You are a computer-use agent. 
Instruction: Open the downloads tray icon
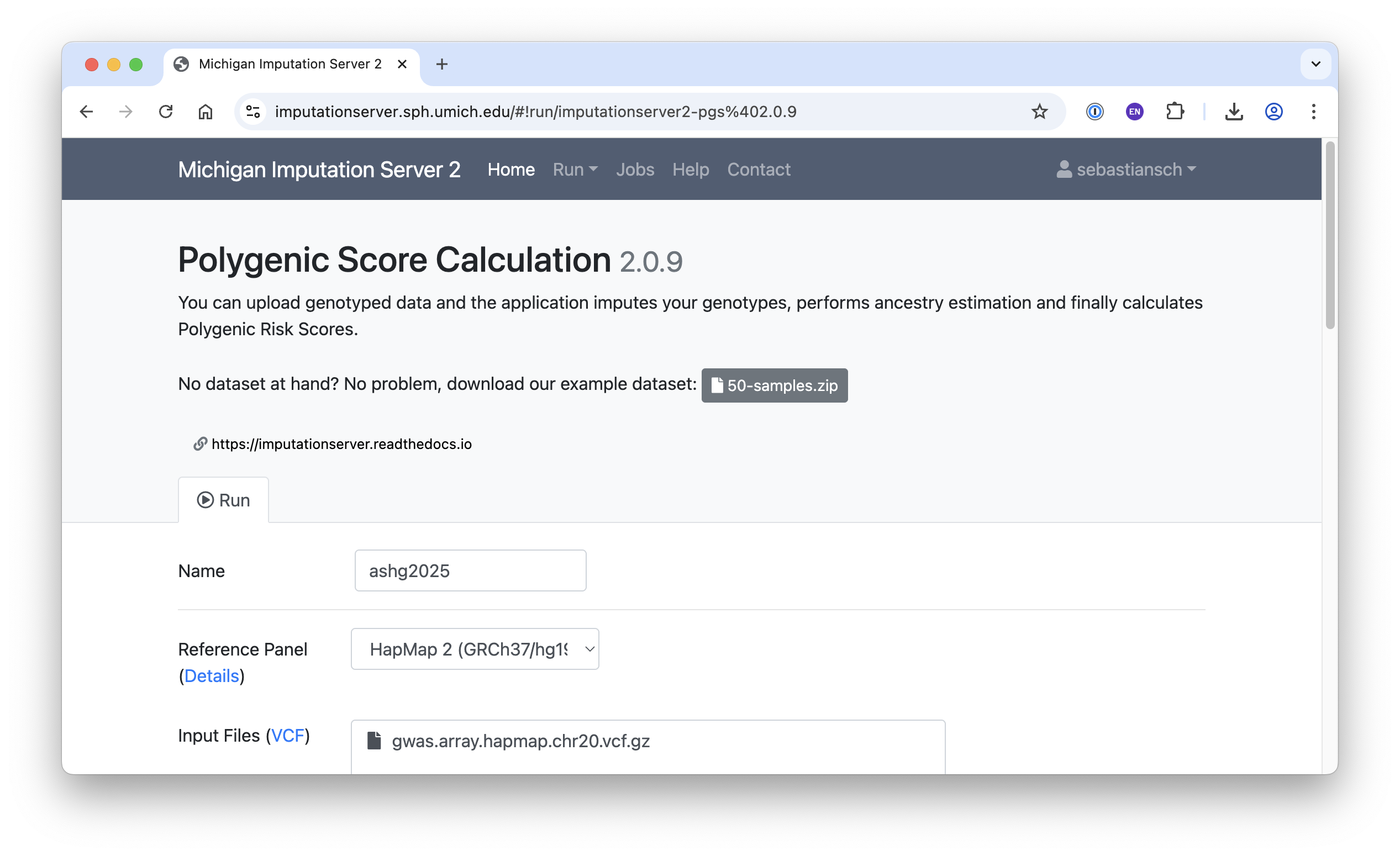pyautogui.click(x=1234, y=112)
